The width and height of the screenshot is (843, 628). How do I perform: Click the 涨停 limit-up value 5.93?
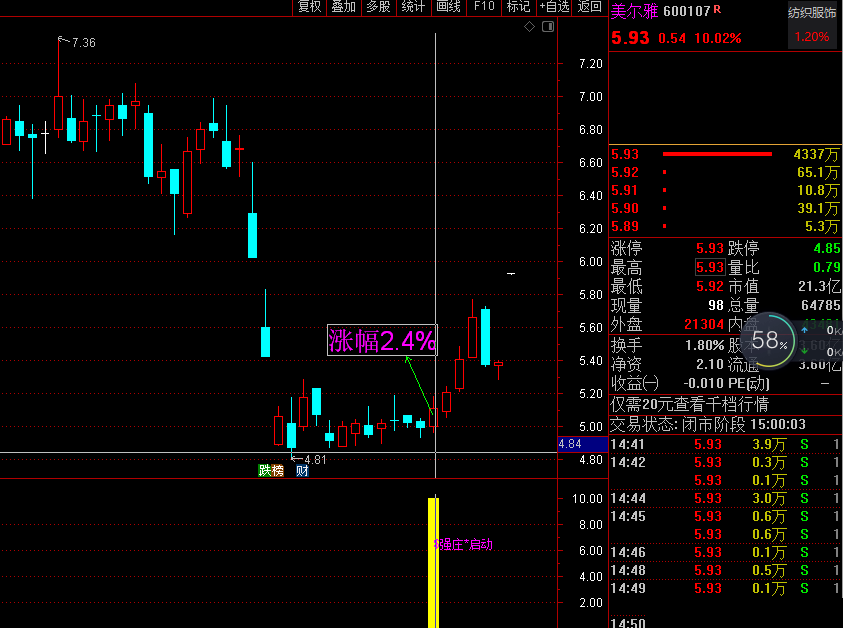click(x=710, y=248)
